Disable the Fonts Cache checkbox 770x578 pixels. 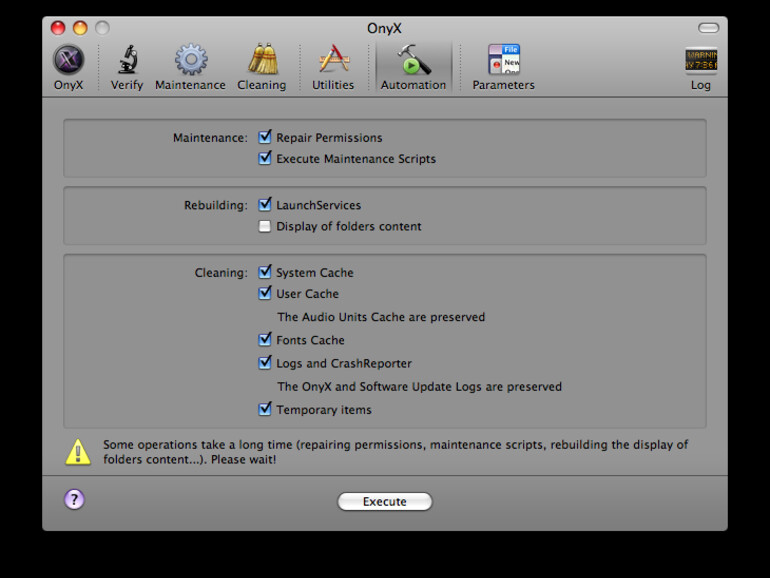tap(265, 339)
